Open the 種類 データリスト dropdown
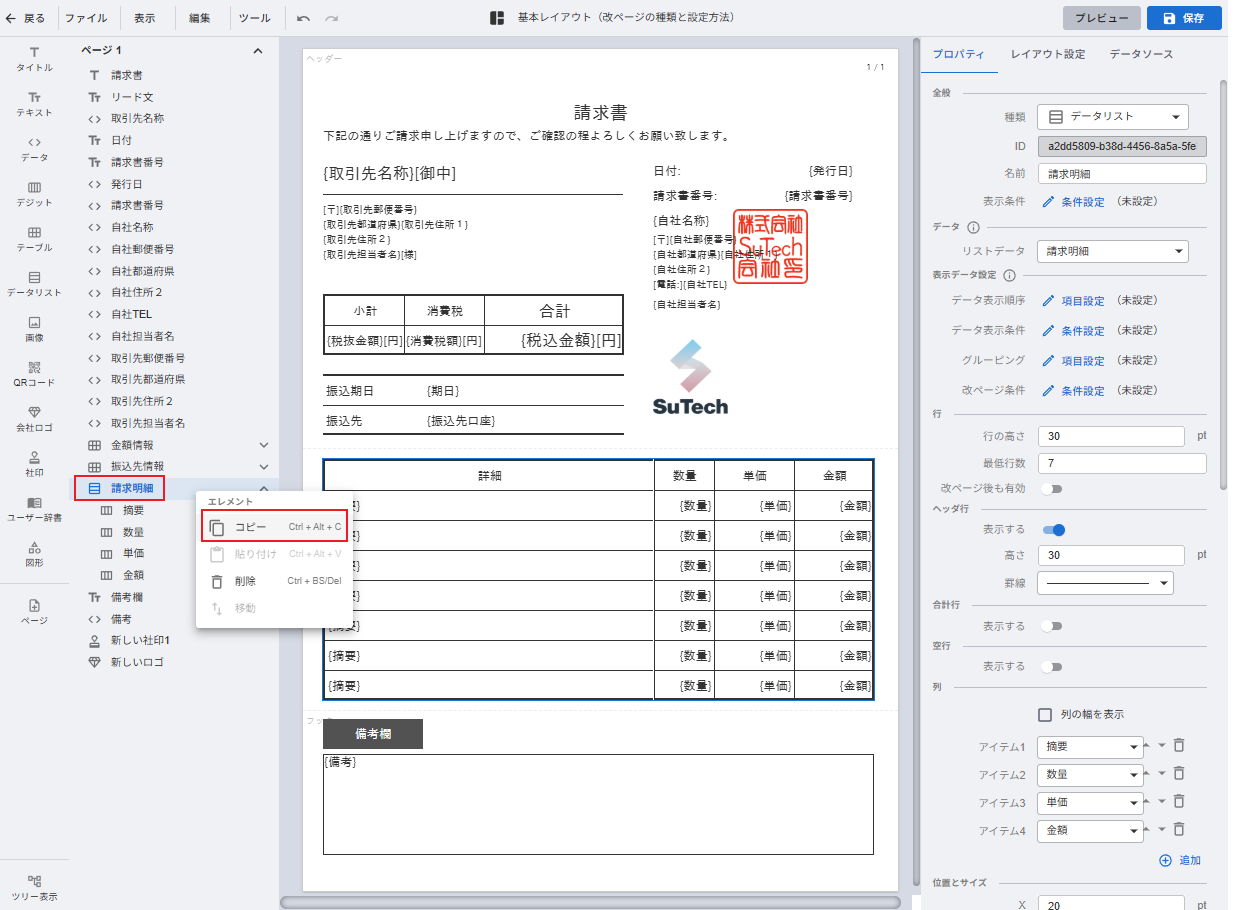1237x910 pixels. [1112, 117]
